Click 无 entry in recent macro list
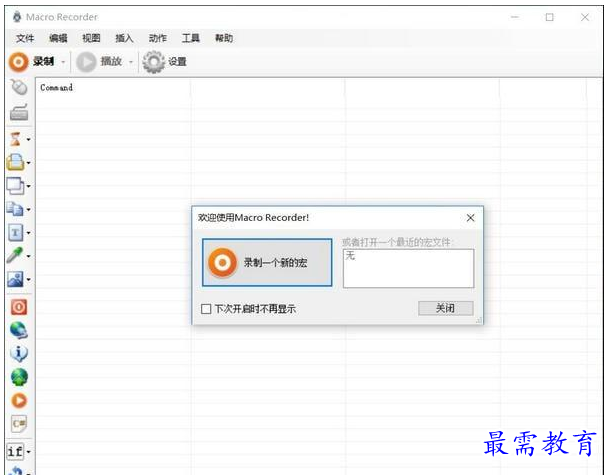This screenshot has width=605, height=475. (350, 255)
